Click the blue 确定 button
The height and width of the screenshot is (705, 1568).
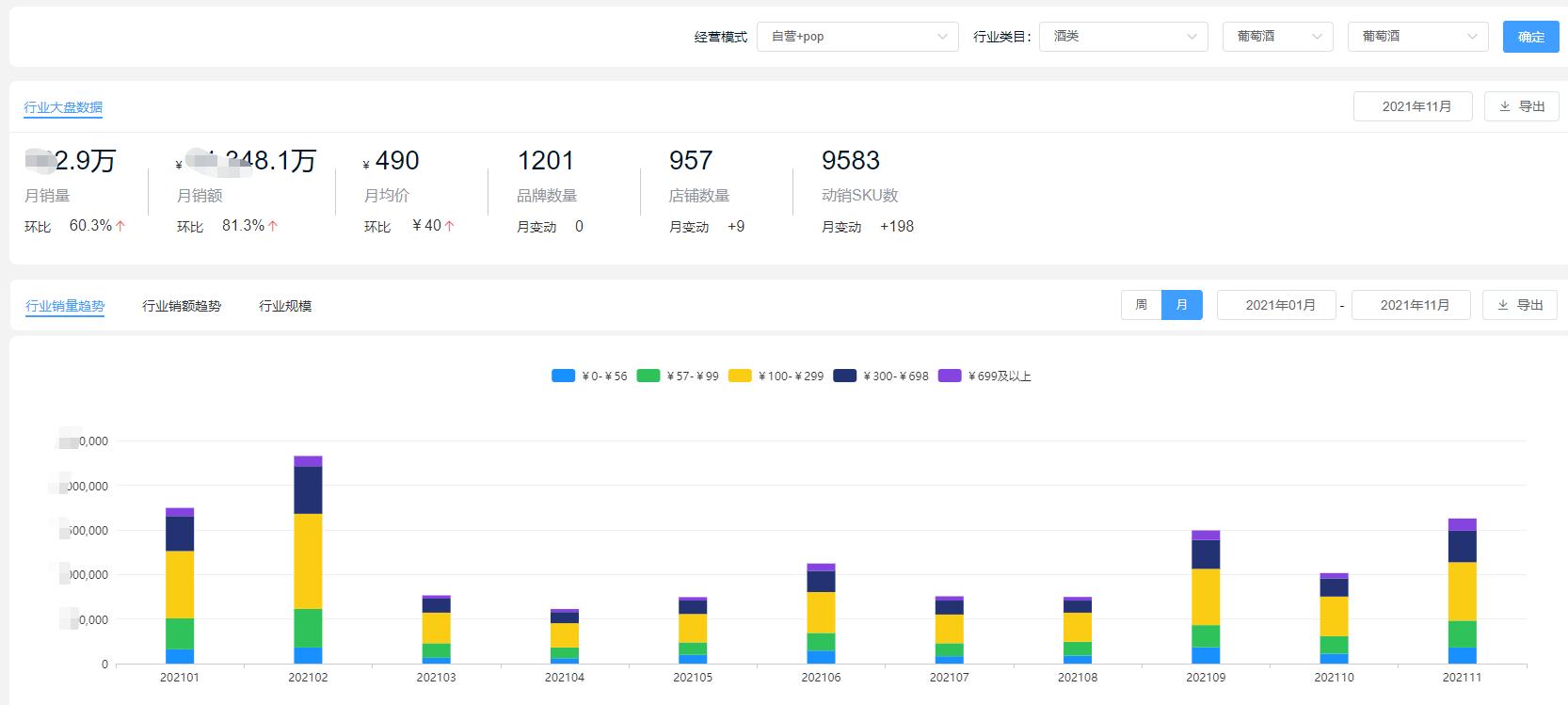(1530, 37)
